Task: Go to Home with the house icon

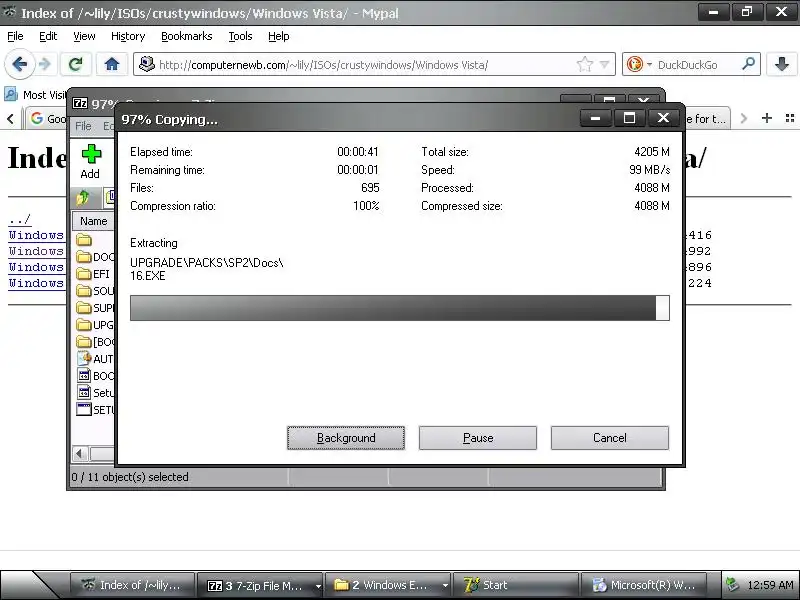Action: [x=111, y=64]
